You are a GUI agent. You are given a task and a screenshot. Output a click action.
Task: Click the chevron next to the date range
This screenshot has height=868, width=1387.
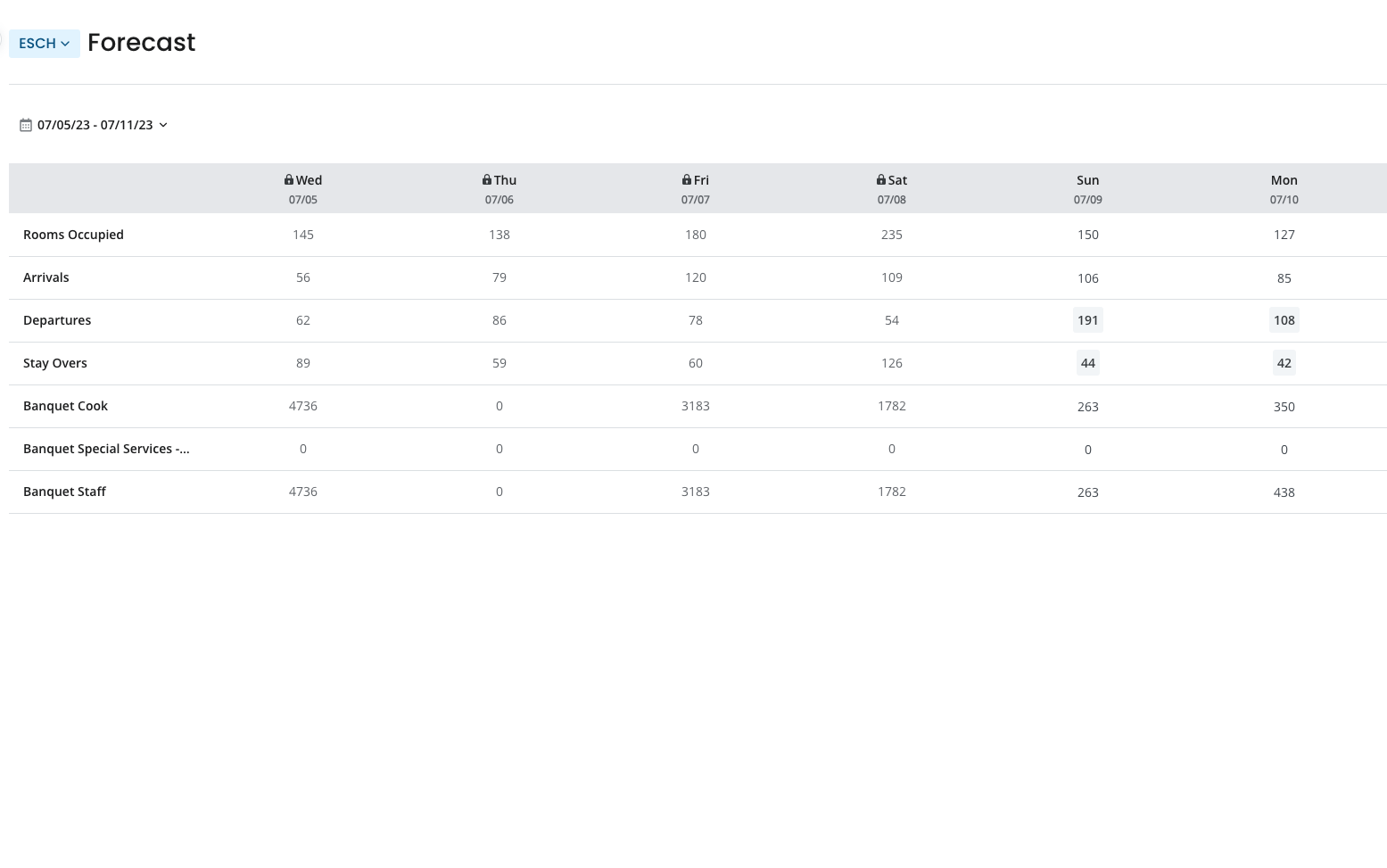(163, 125)
